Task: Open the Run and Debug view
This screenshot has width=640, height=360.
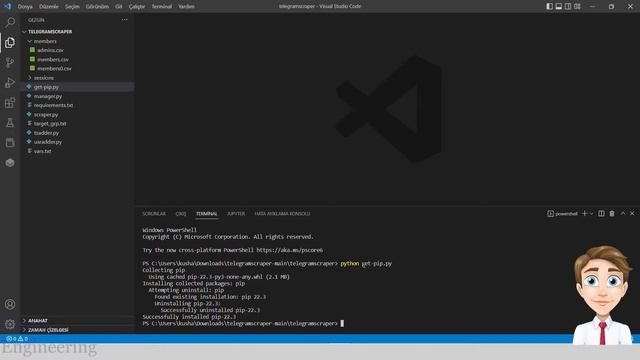Action: [10, 82]
